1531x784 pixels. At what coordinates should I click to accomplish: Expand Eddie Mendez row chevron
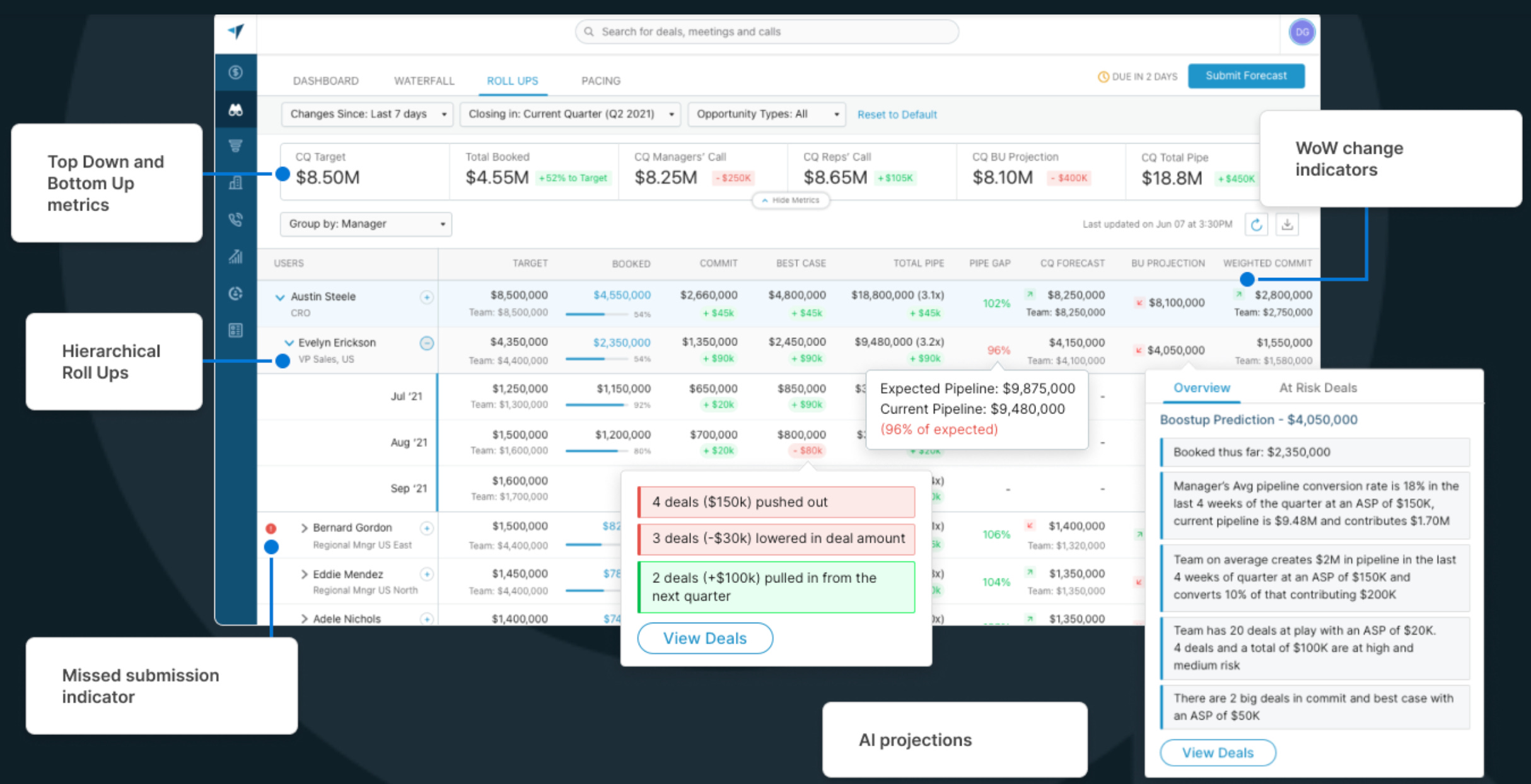coord(304,574)
